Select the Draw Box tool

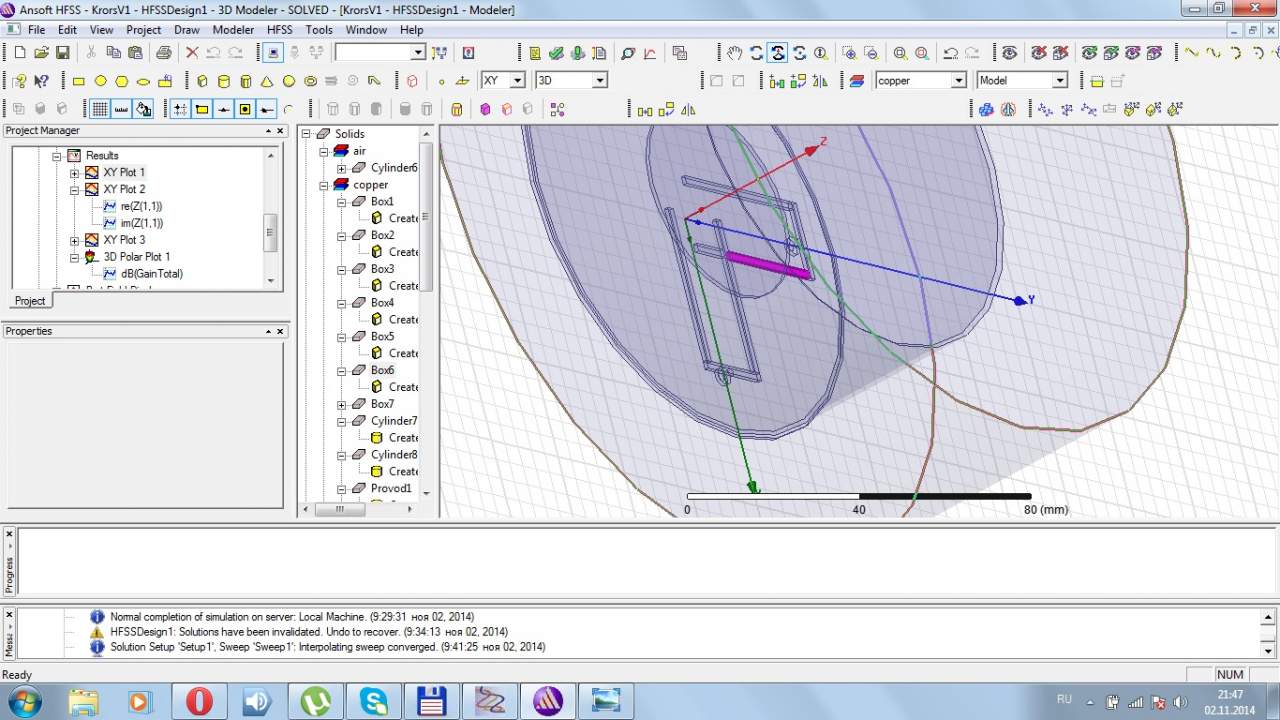[202, 81]
